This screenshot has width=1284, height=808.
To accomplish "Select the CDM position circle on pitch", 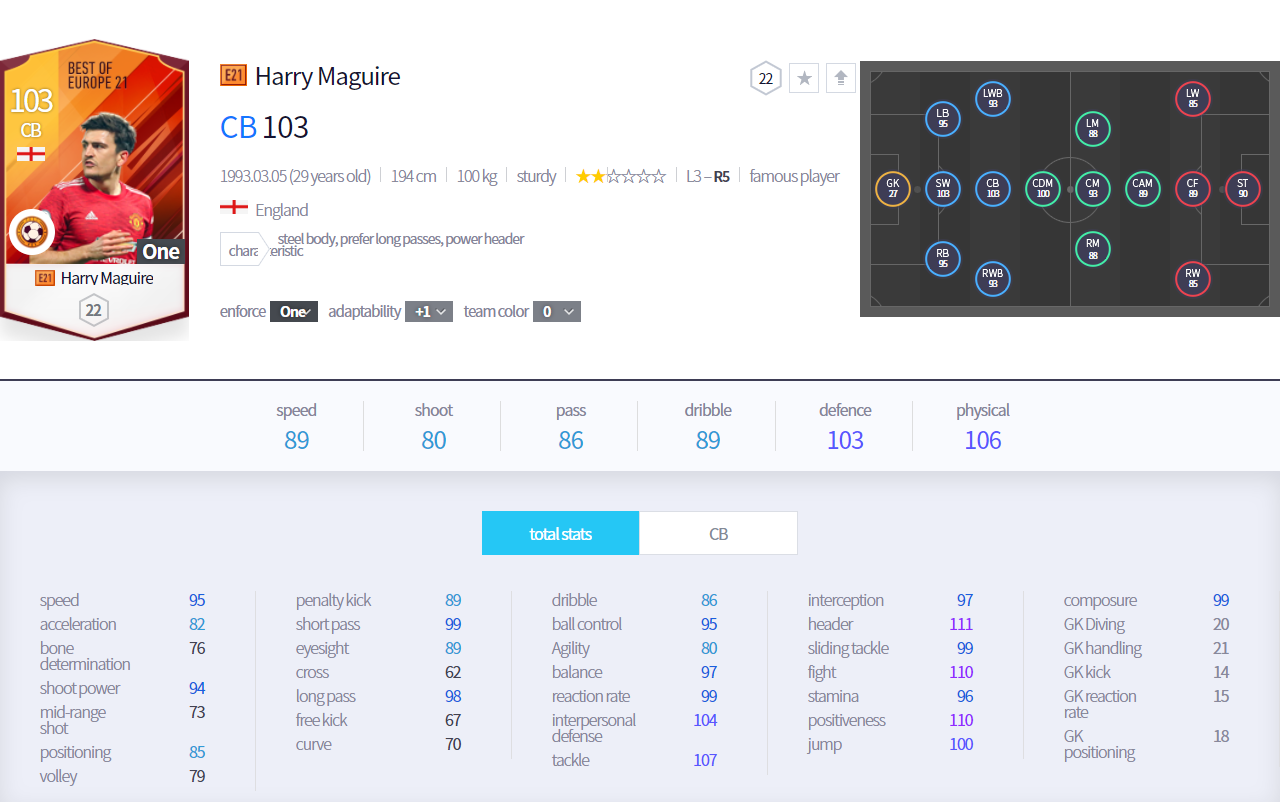I will coord(1042,188).
